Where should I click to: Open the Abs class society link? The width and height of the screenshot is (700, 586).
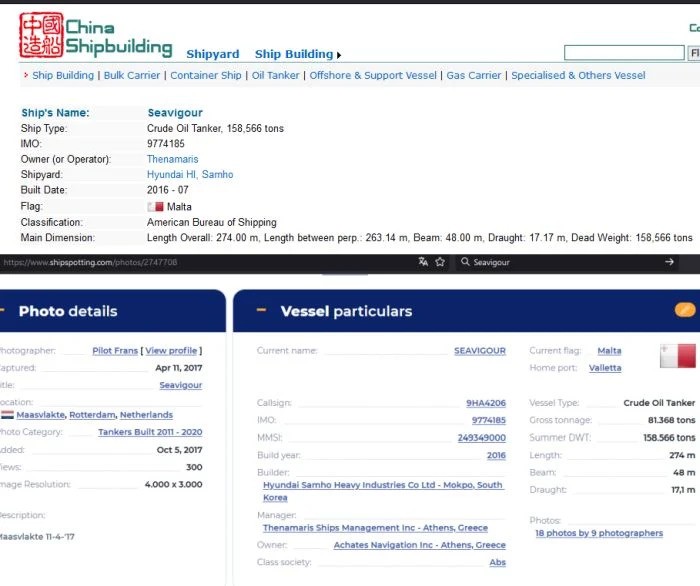tap(497, 562)
